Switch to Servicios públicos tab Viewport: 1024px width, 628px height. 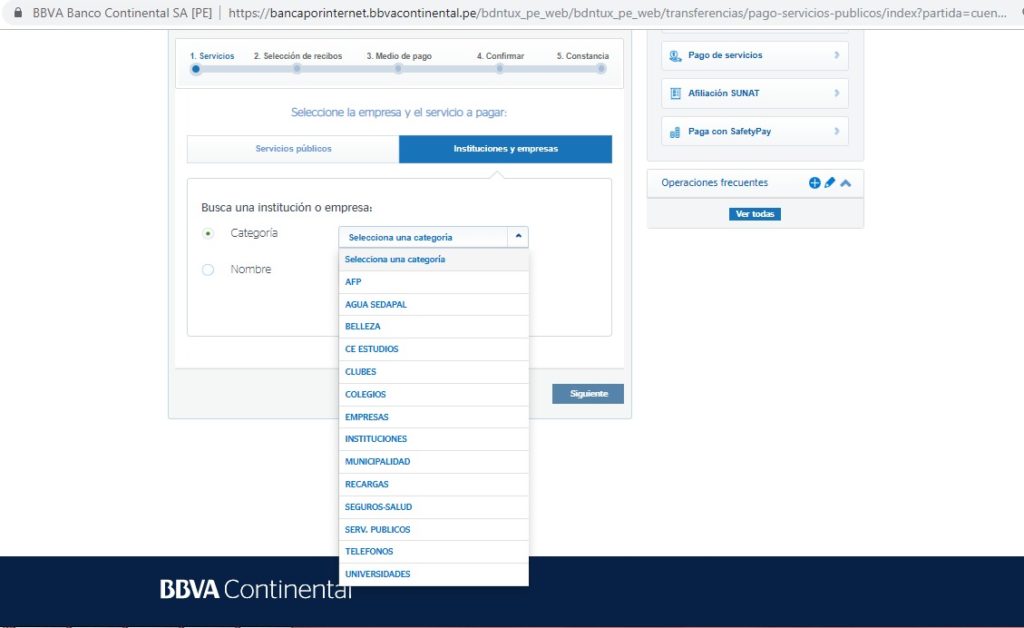click(293, 149)
